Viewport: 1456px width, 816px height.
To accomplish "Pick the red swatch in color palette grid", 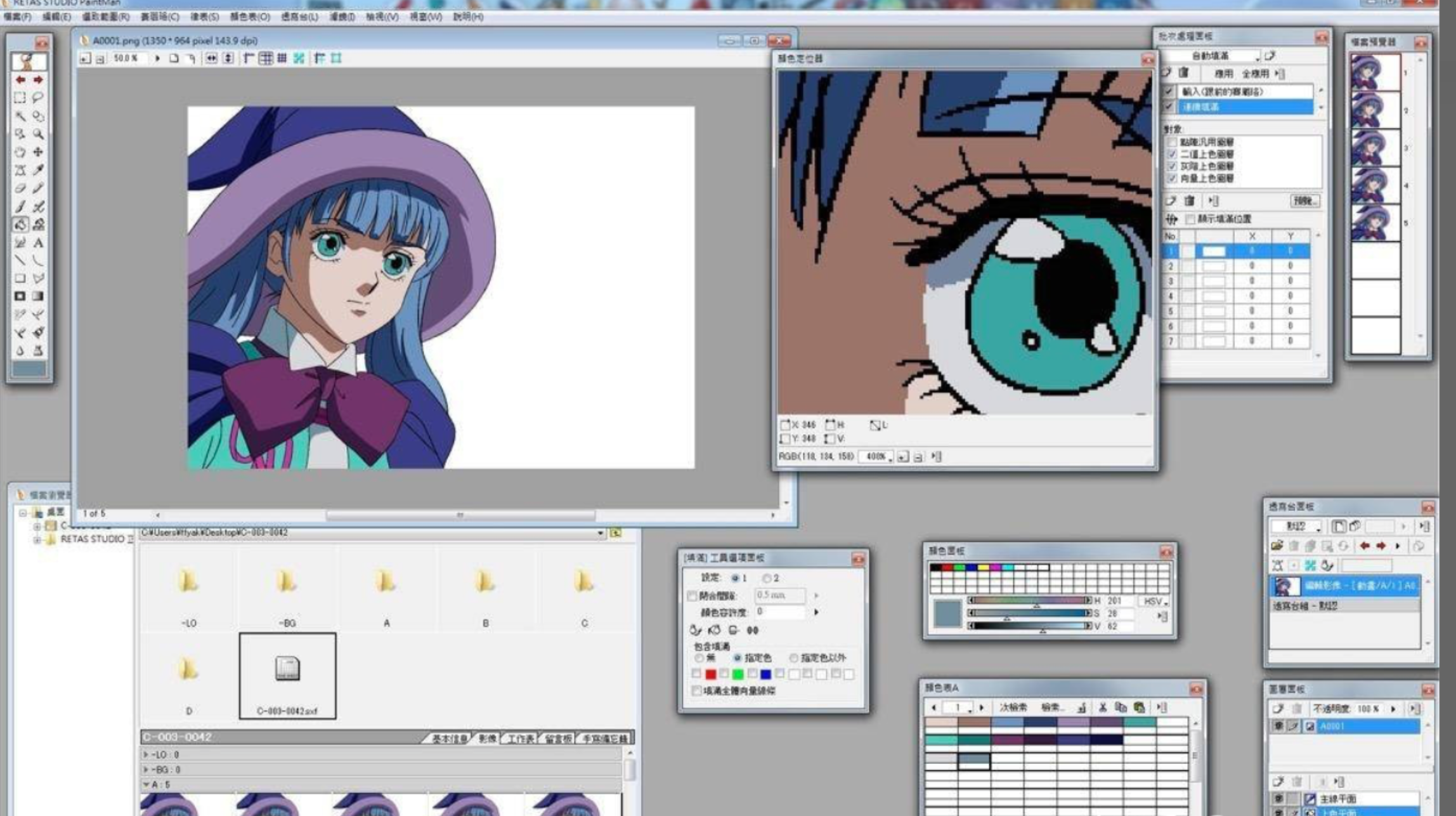I will tap(947, 567).
